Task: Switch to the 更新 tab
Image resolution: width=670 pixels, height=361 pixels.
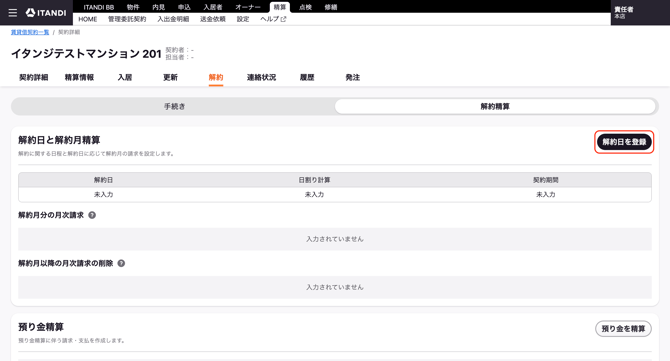Action: coord(170,77)
